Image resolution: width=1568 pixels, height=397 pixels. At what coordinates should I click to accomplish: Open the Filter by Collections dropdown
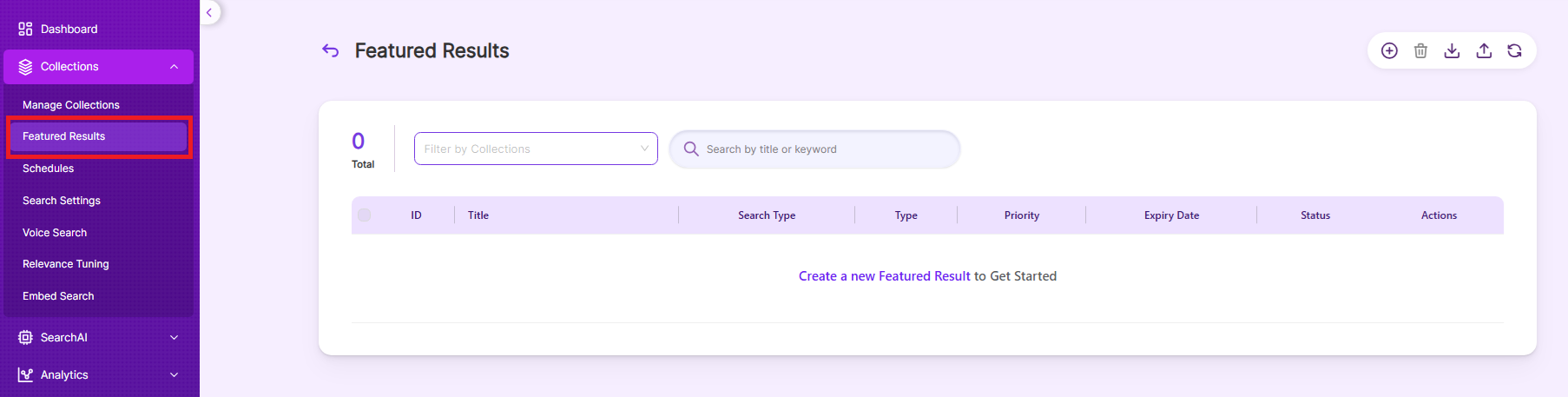point(536,149)
